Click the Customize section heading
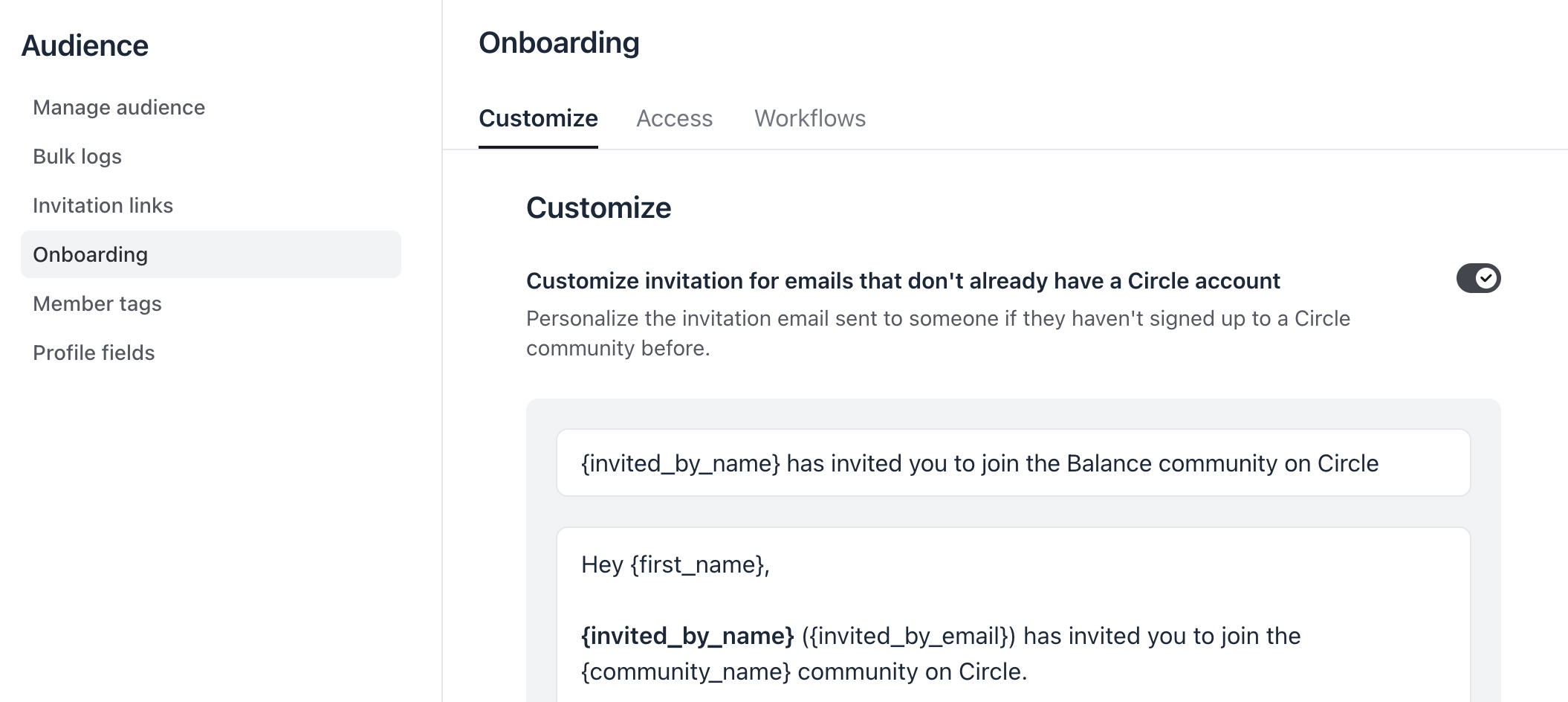This screenshot has width=1568, height=702. coord(598,207)
